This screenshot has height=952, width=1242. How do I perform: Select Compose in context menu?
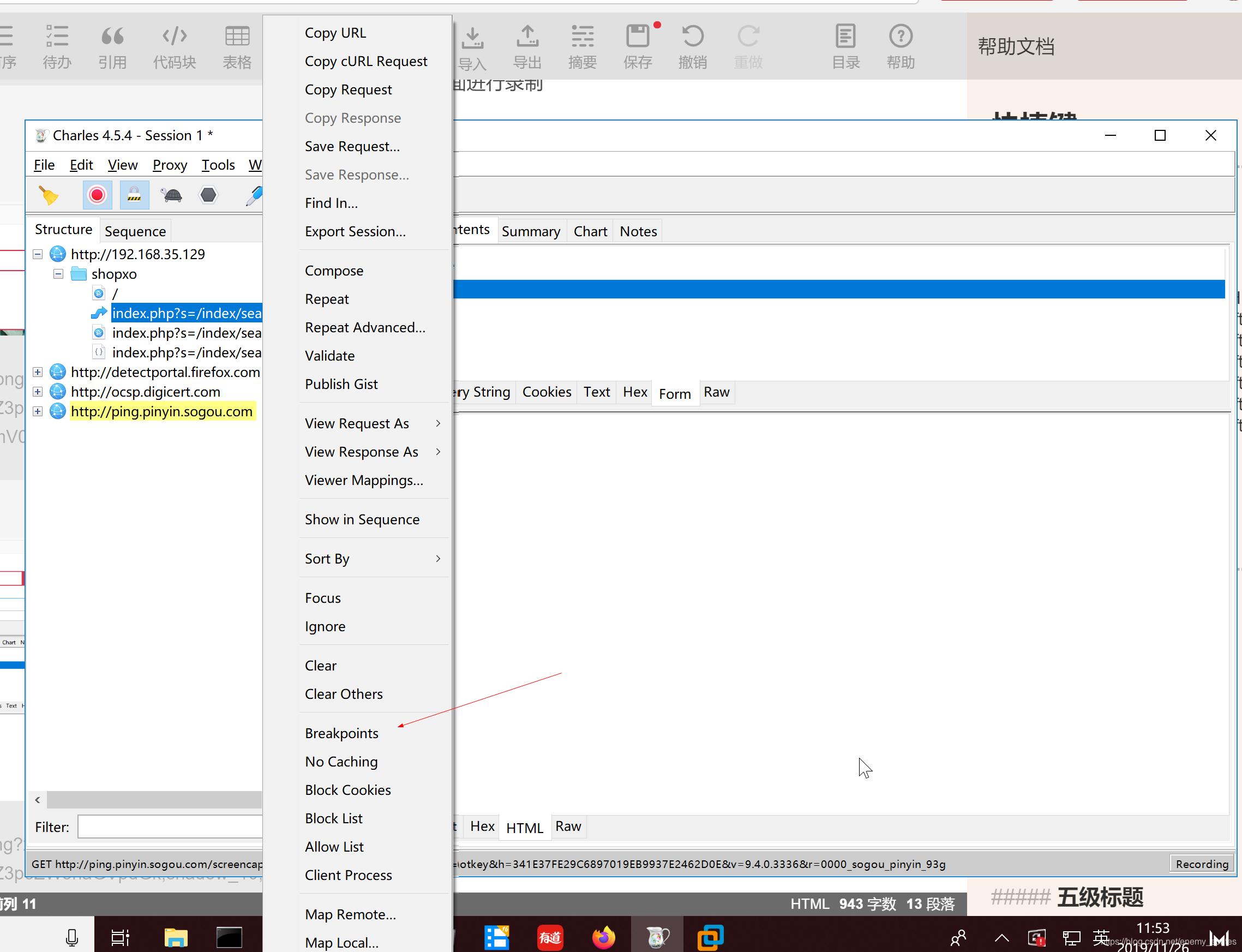tap(334, 271)
